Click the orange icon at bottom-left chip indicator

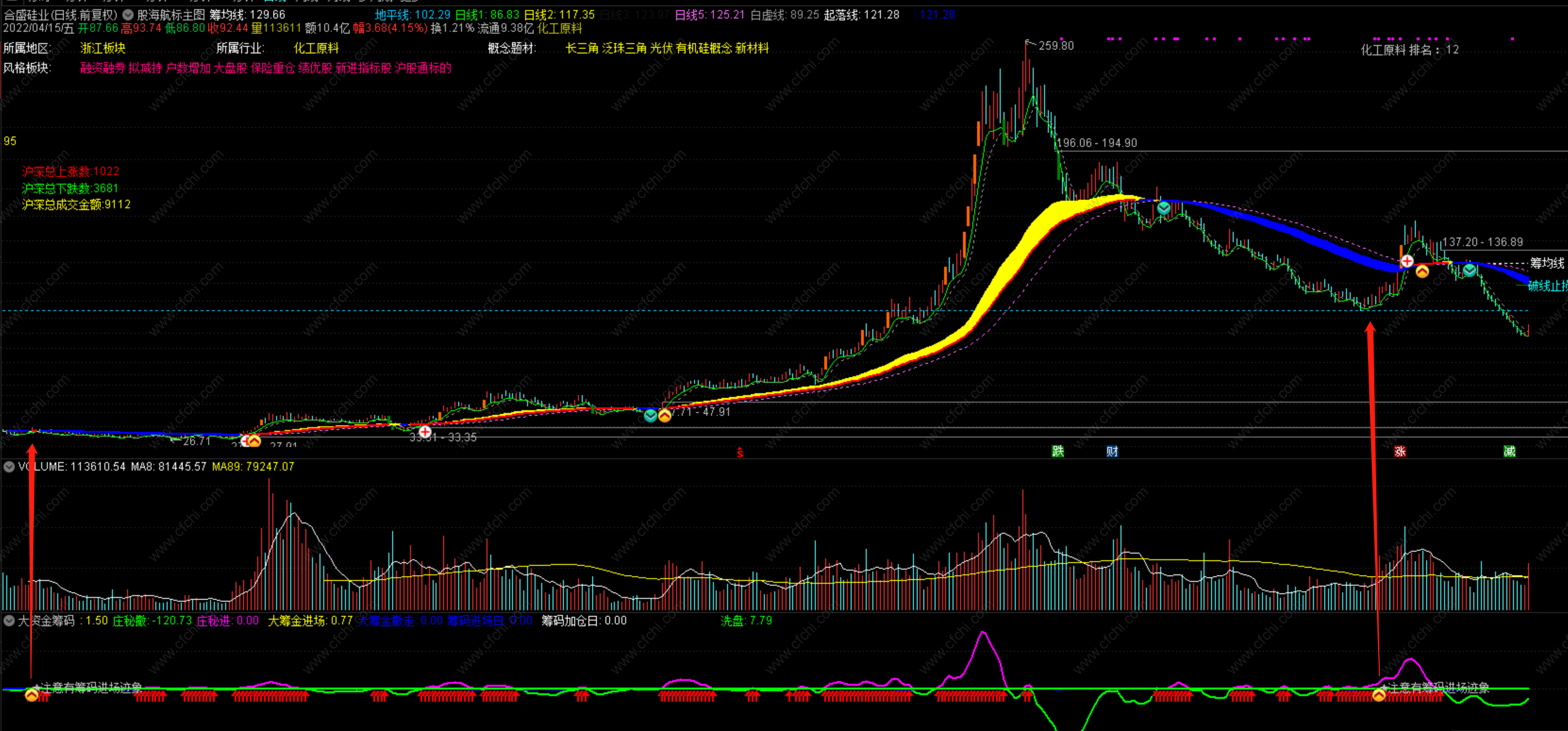31,695
